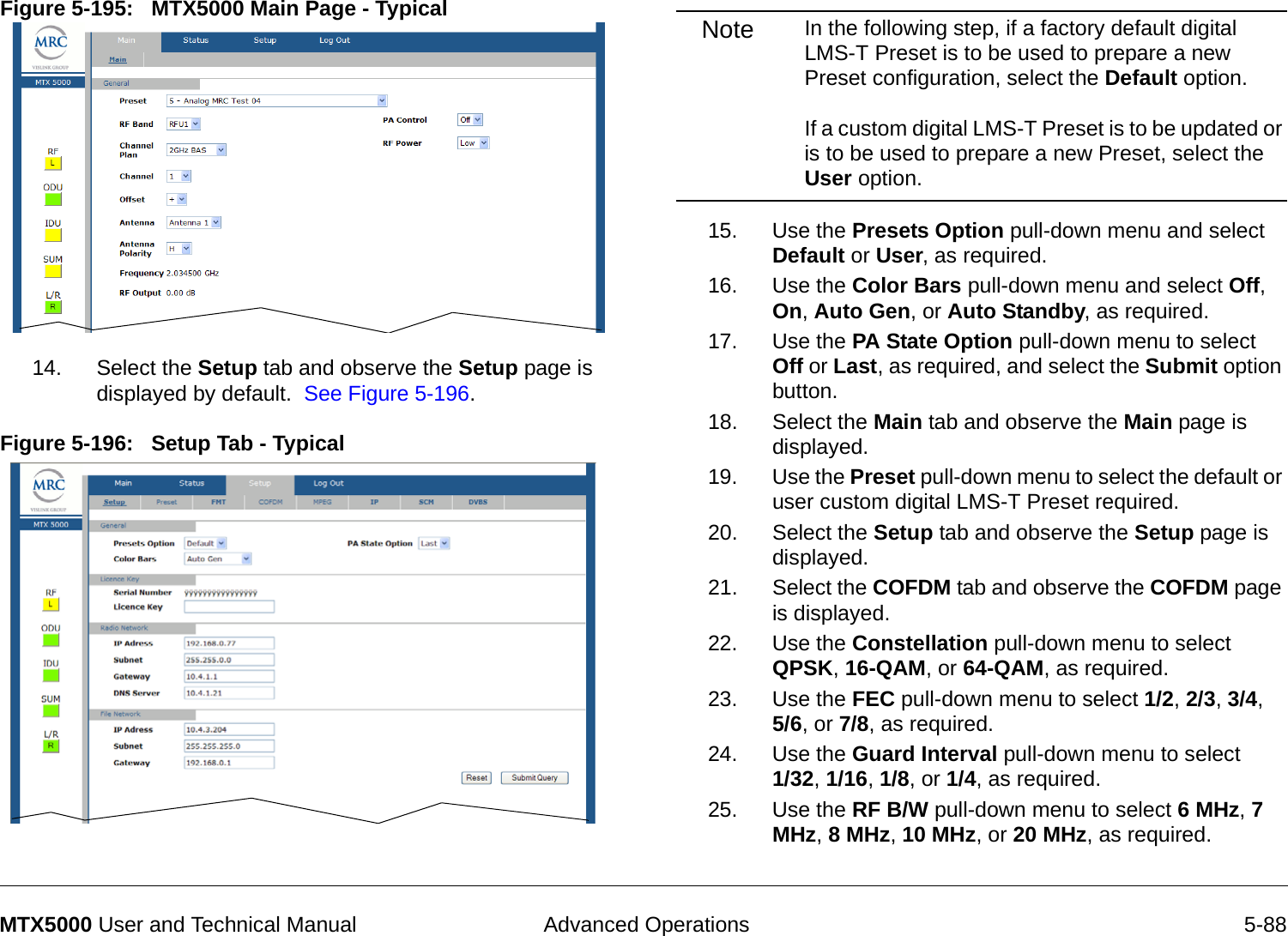Click the empty Licence Key field
Viewport: 1288px width, 936px height.
[229, 607]
